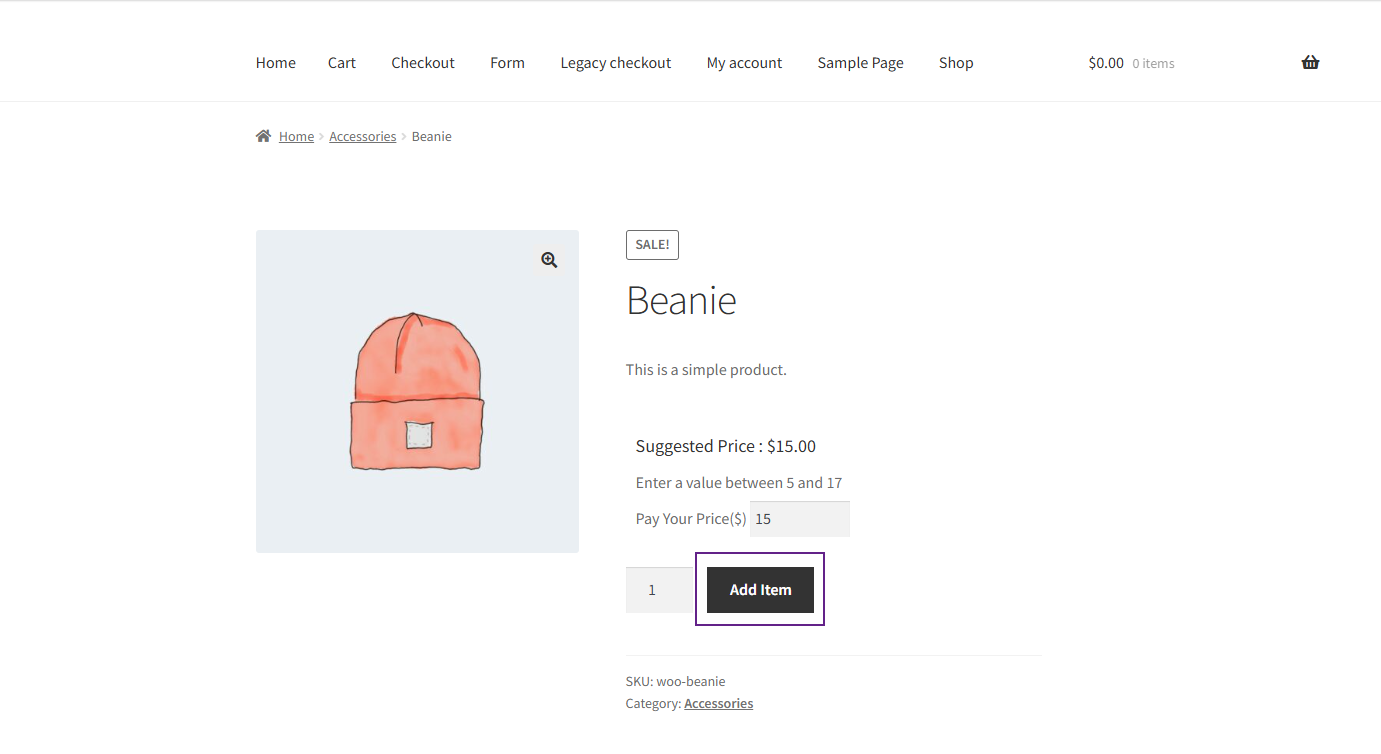Click the Beanie product image
Screen dimensions: 1381x754
(417, 391)
